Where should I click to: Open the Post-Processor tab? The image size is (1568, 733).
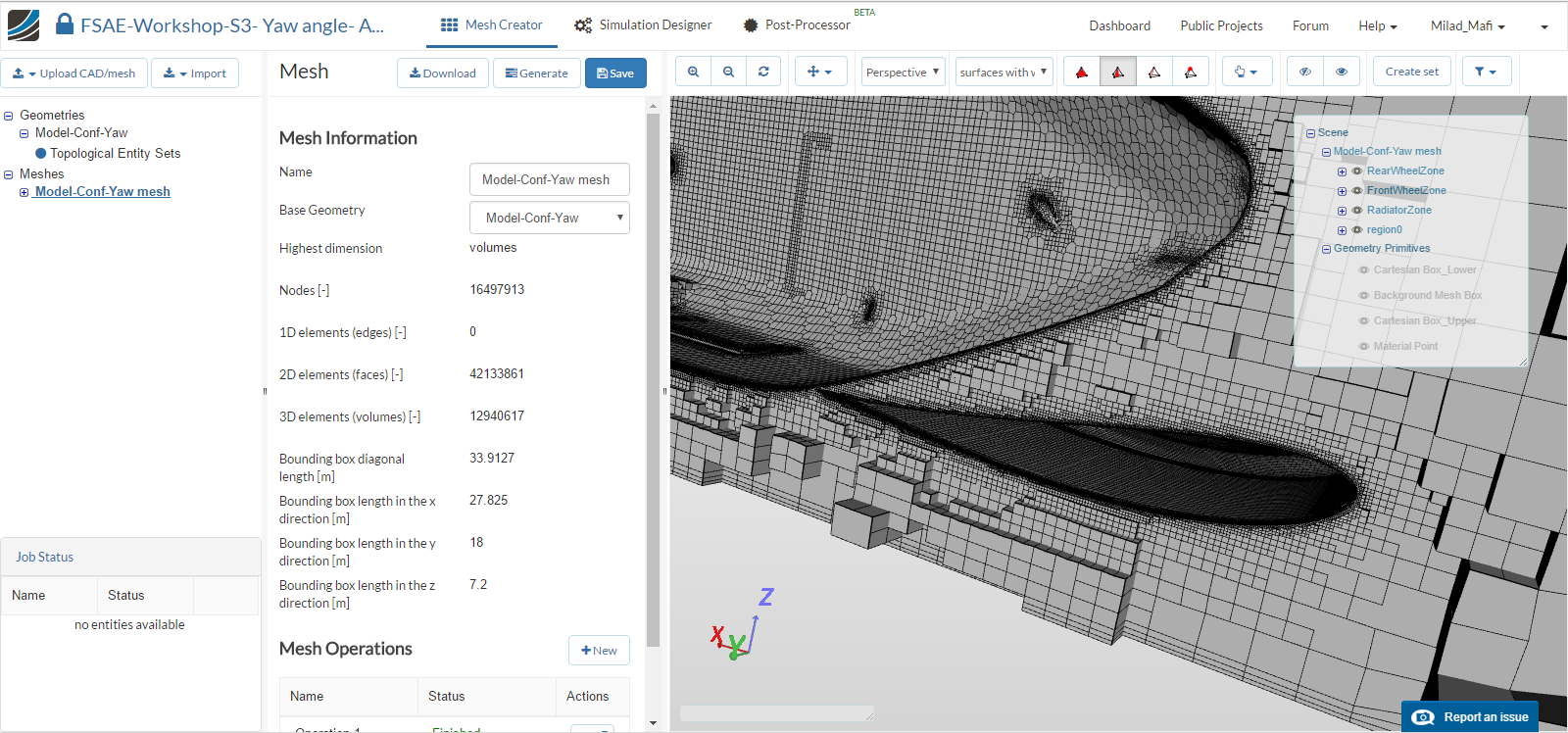(x=797, y=25)
